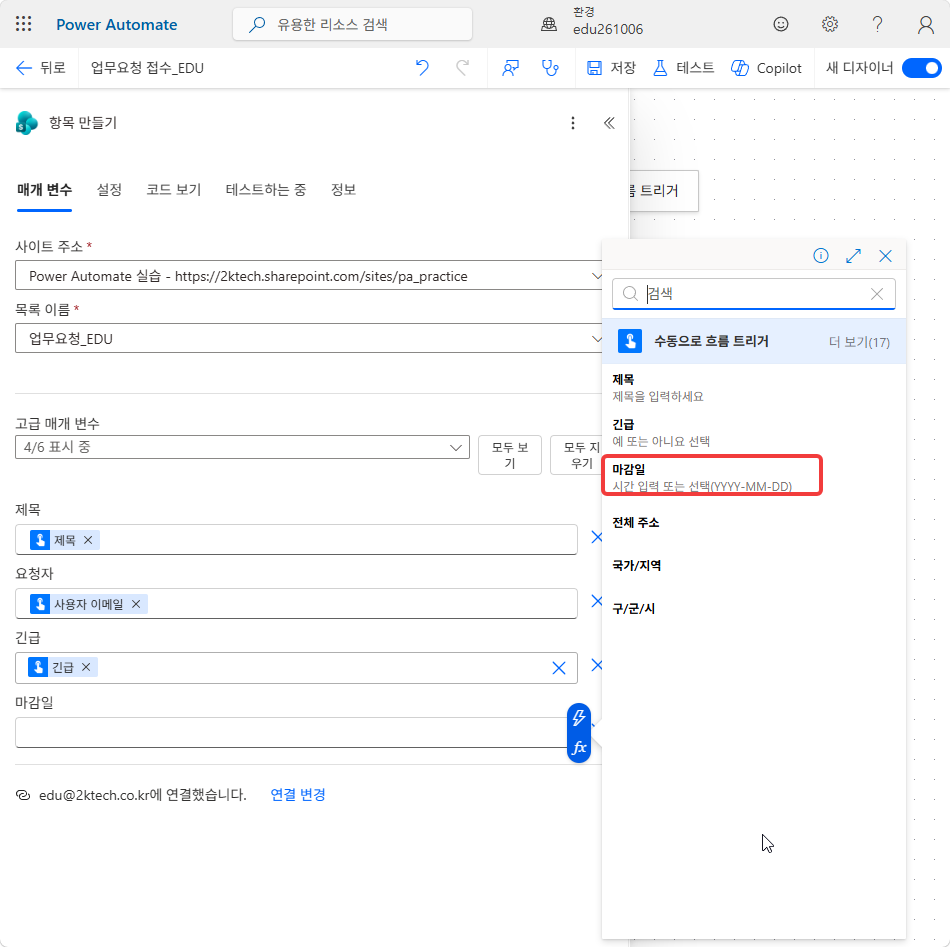Screen dimensions: 950x947
Task: Open the 고급 매개 변수 dropdown
Action: tap(242, 447)
